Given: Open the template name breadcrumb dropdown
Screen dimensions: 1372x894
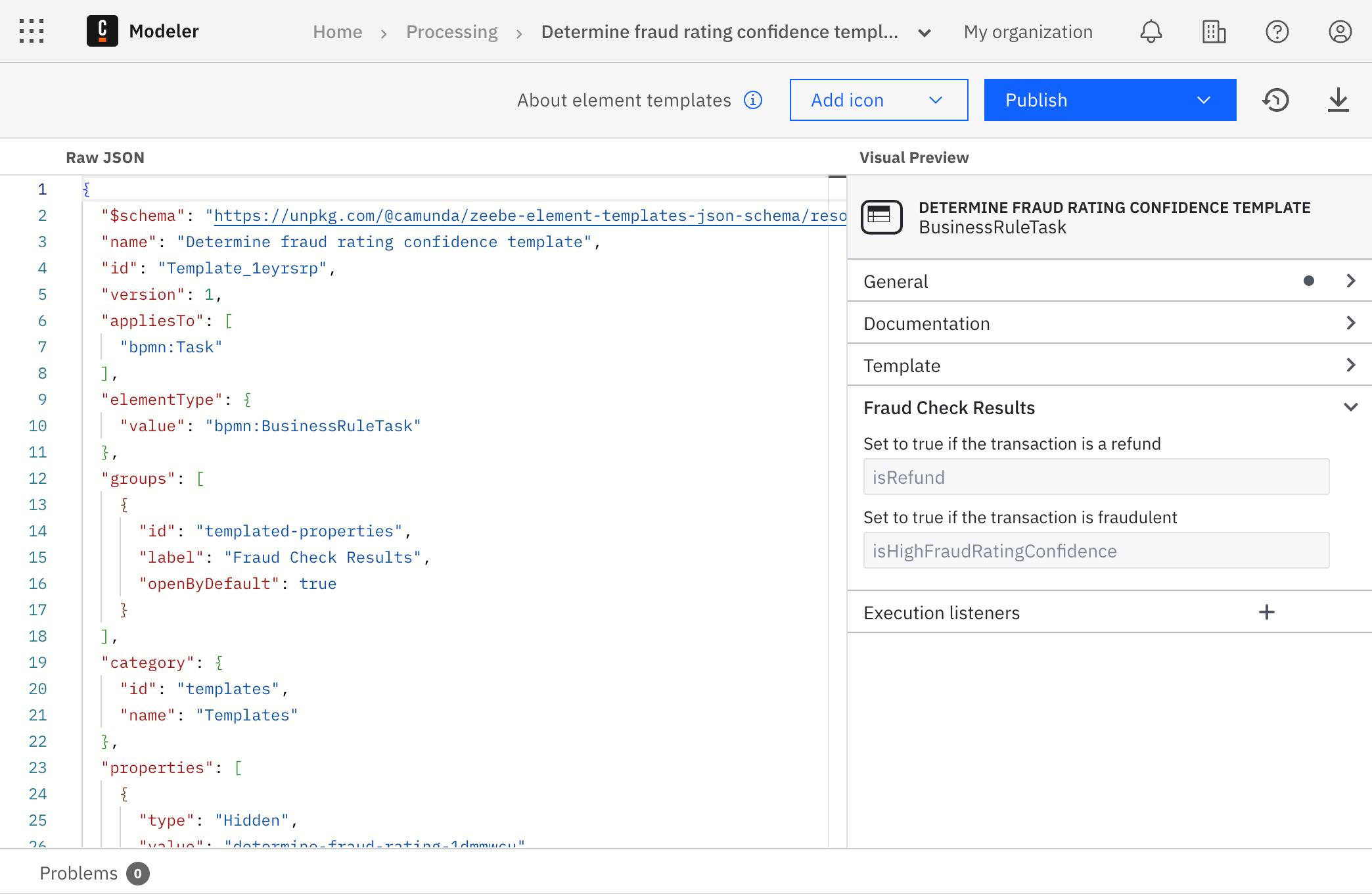Looking at the screenshot, I should point(925,32).
